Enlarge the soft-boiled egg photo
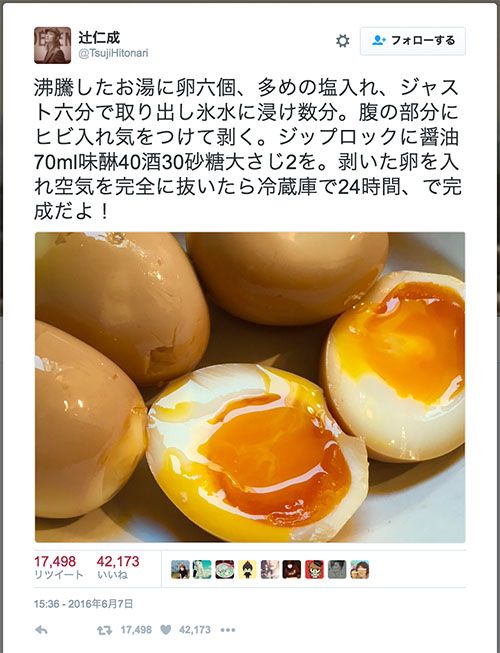 [250, 387]
